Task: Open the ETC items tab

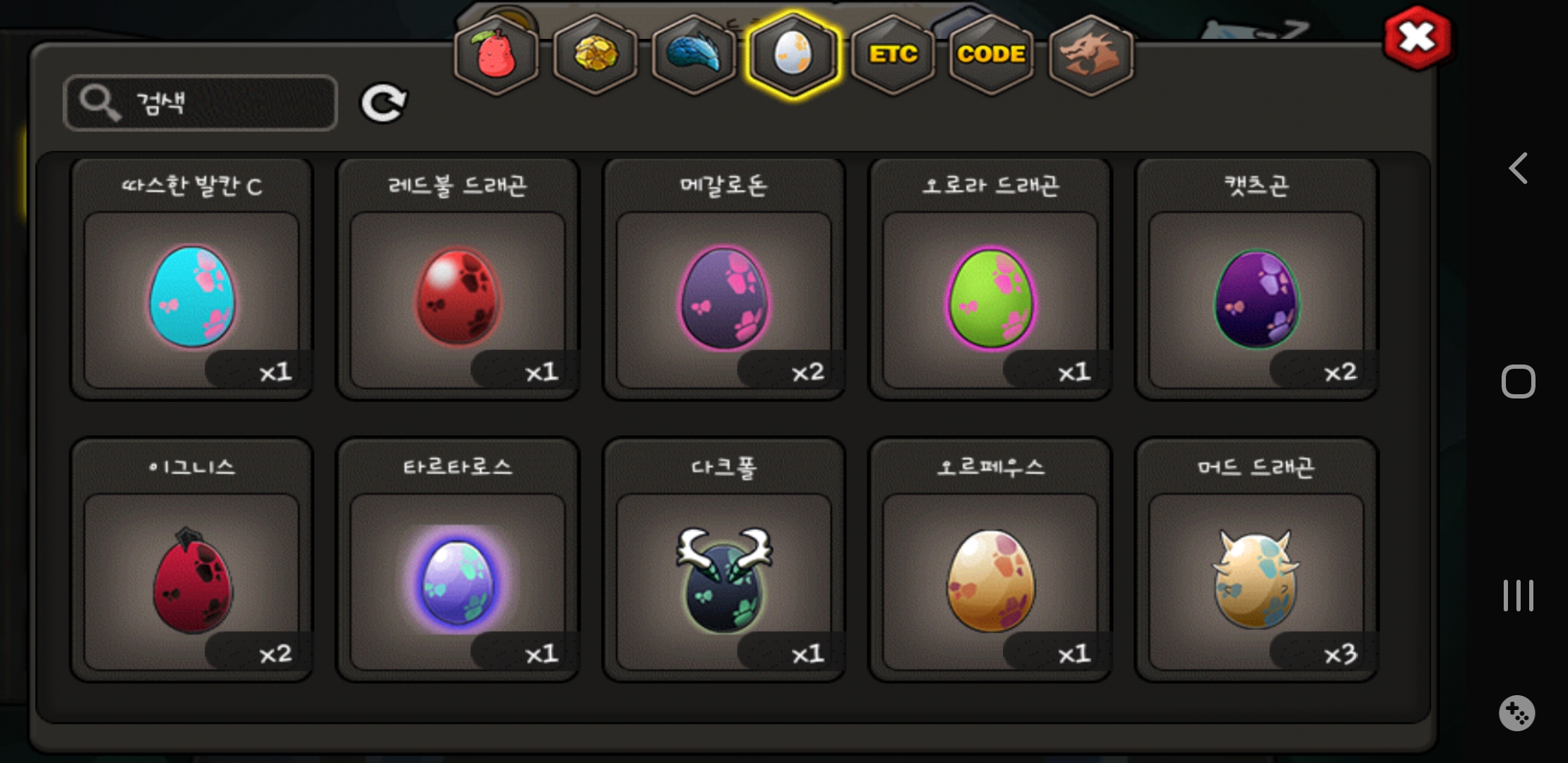Action: point(893,55)
